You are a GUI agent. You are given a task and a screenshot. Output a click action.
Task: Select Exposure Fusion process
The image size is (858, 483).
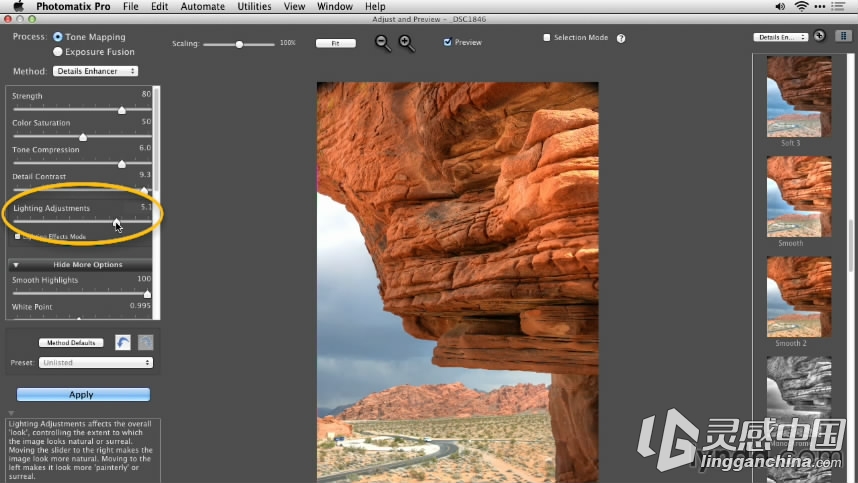pyautogui.click(x=57, y=51)
